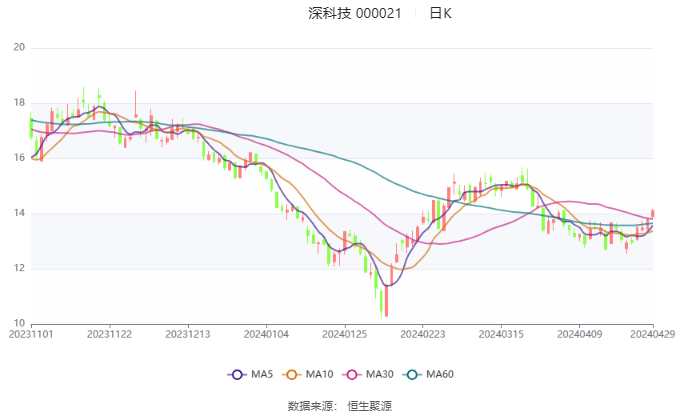Toggle the MA30 legend series
The image size is (680, 413).
(368, 374)
